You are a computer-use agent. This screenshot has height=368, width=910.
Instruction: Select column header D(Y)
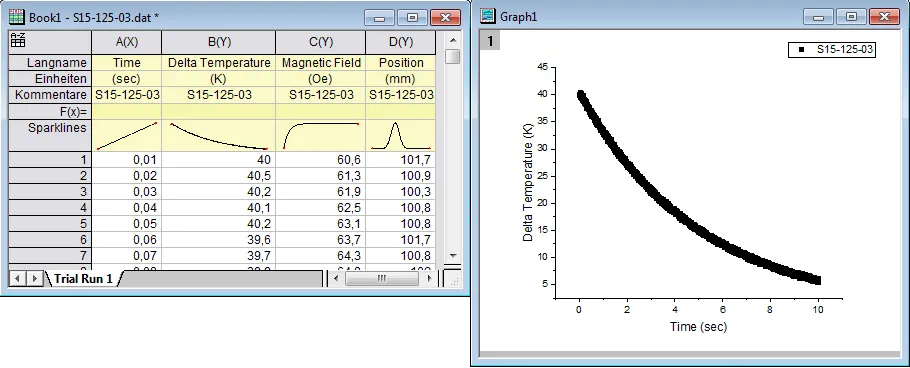pyautogui.click(x=400, y=42)
